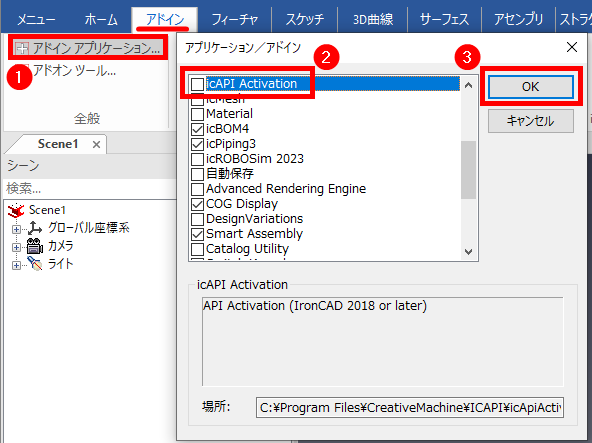Select the アドイン ribbon tab

point(165,19)
